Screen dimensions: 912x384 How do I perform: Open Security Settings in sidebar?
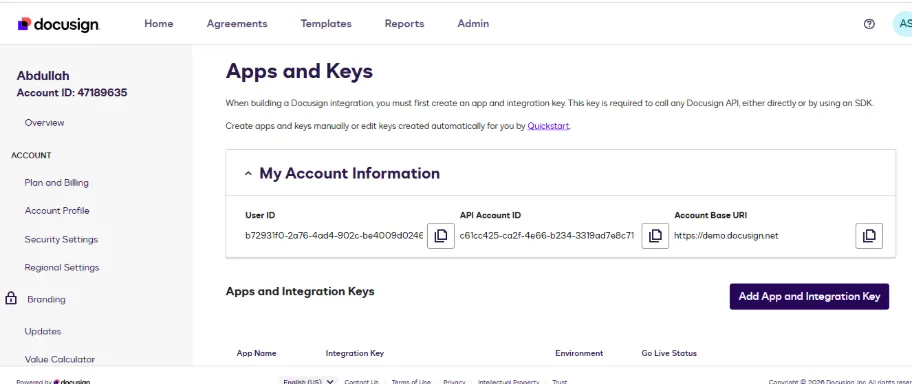pos(61,239)
